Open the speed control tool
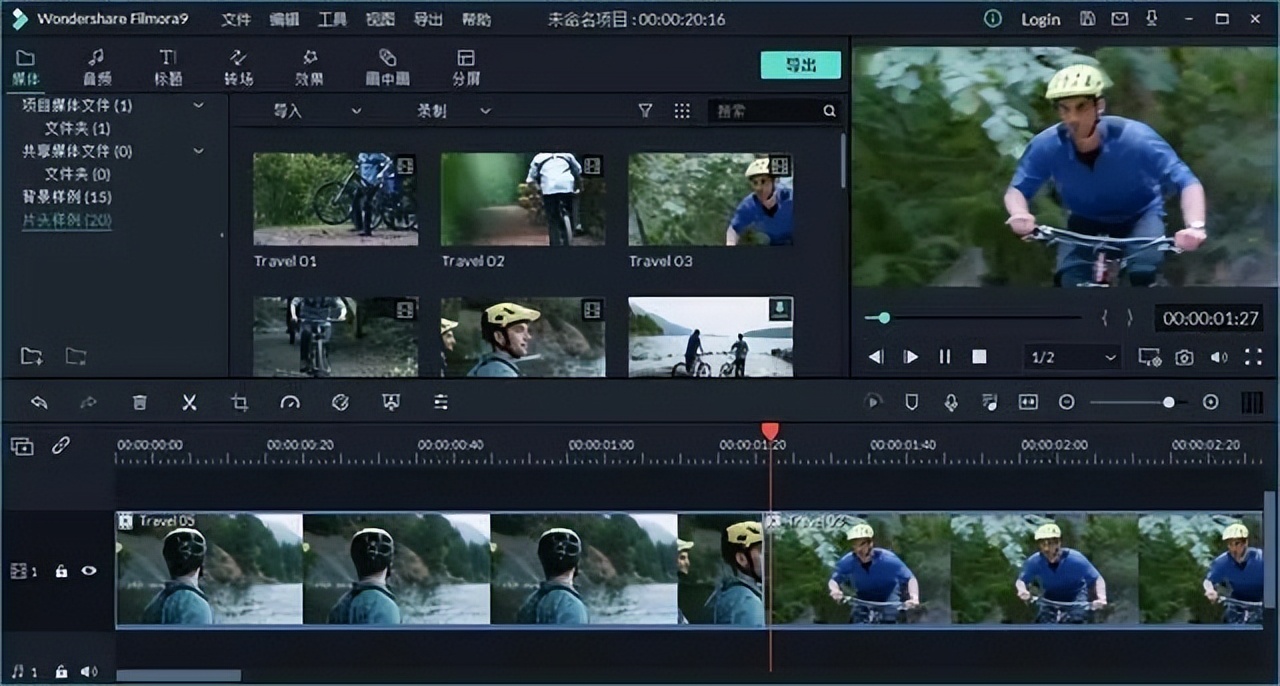Viewport: 1280px width, 686px height. point(290,402)
